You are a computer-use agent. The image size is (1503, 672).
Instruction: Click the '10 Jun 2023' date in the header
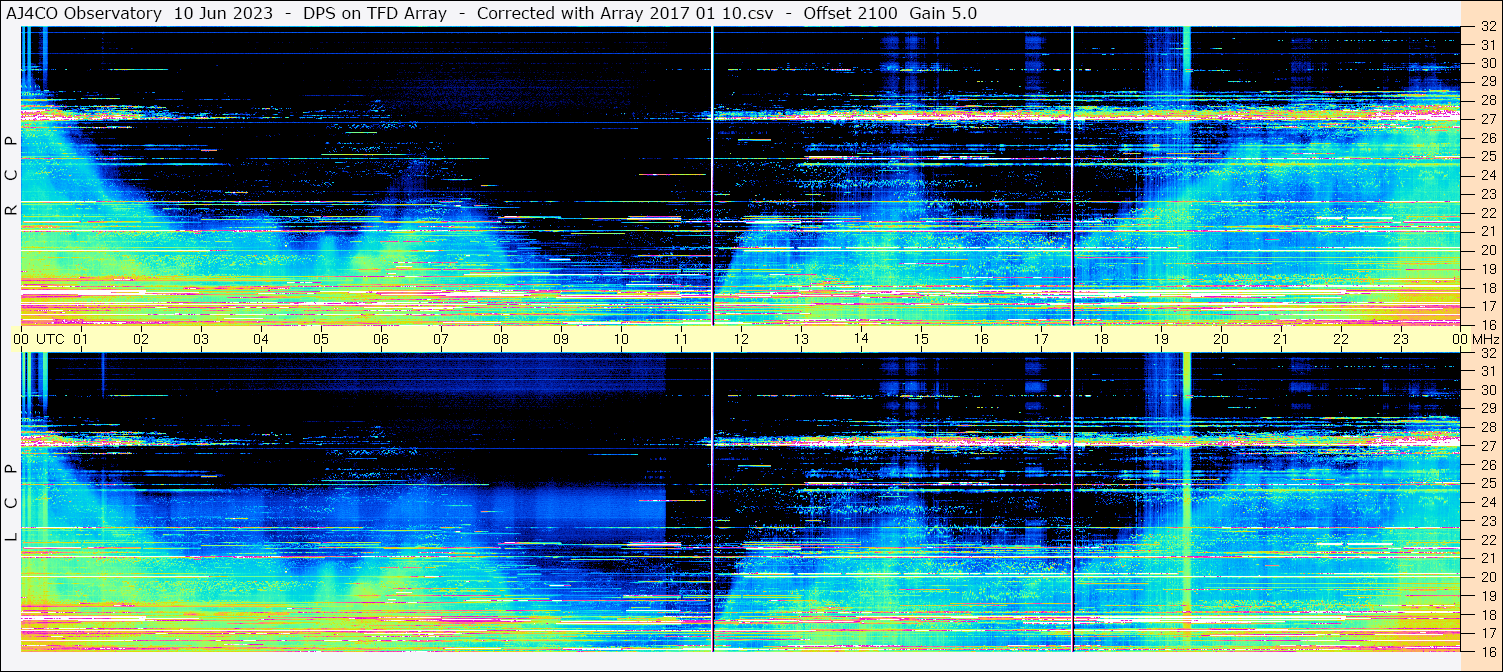tap(223, 13)
